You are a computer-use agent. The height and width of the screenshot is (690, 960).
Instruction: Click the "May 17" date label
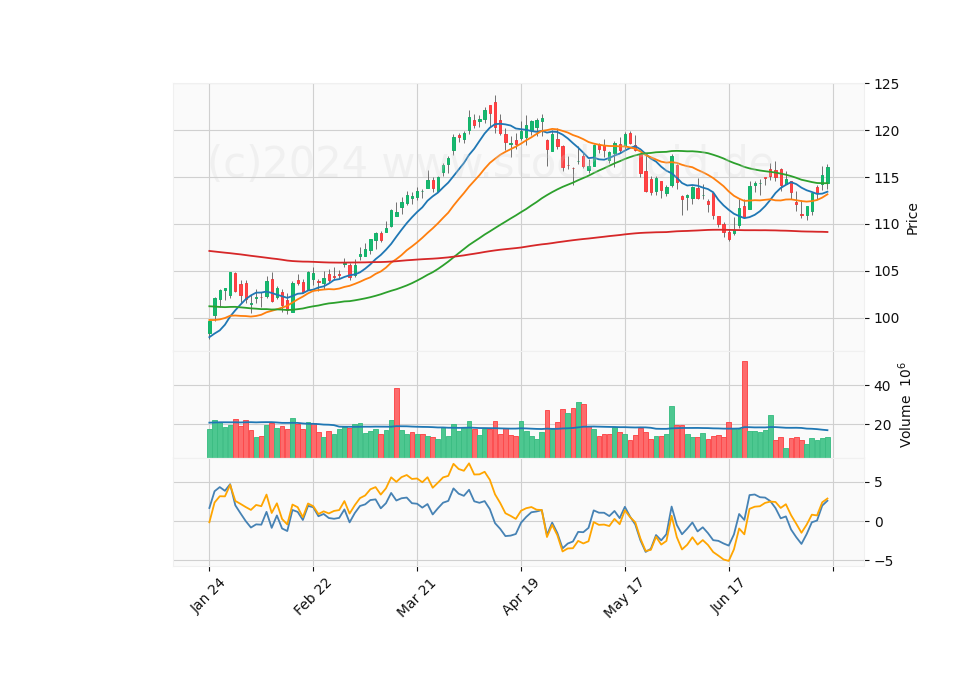tap(623, 598)
